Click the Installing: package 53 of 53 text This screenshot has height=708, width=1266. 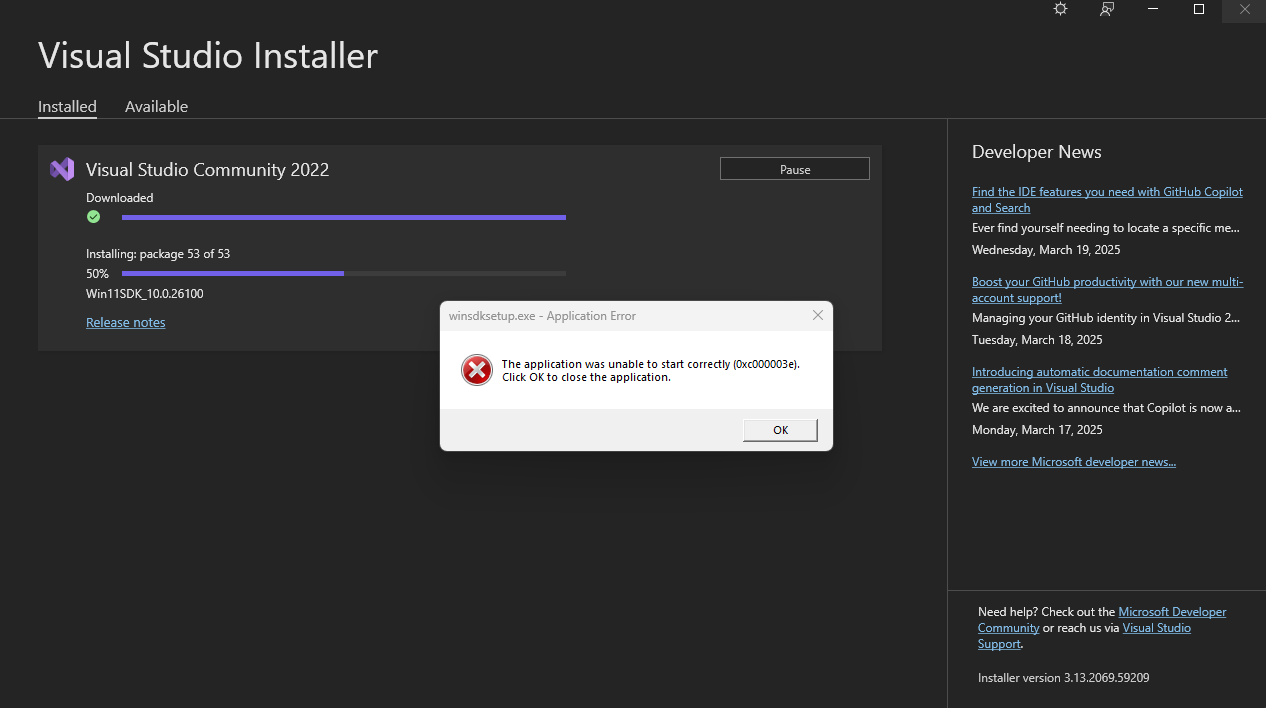tap(157, 253)
